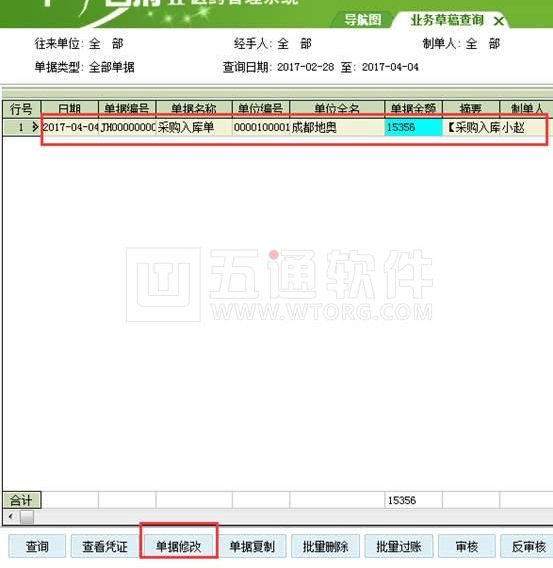
Task: Click the 日期 column header
Action: pos(70,108)
